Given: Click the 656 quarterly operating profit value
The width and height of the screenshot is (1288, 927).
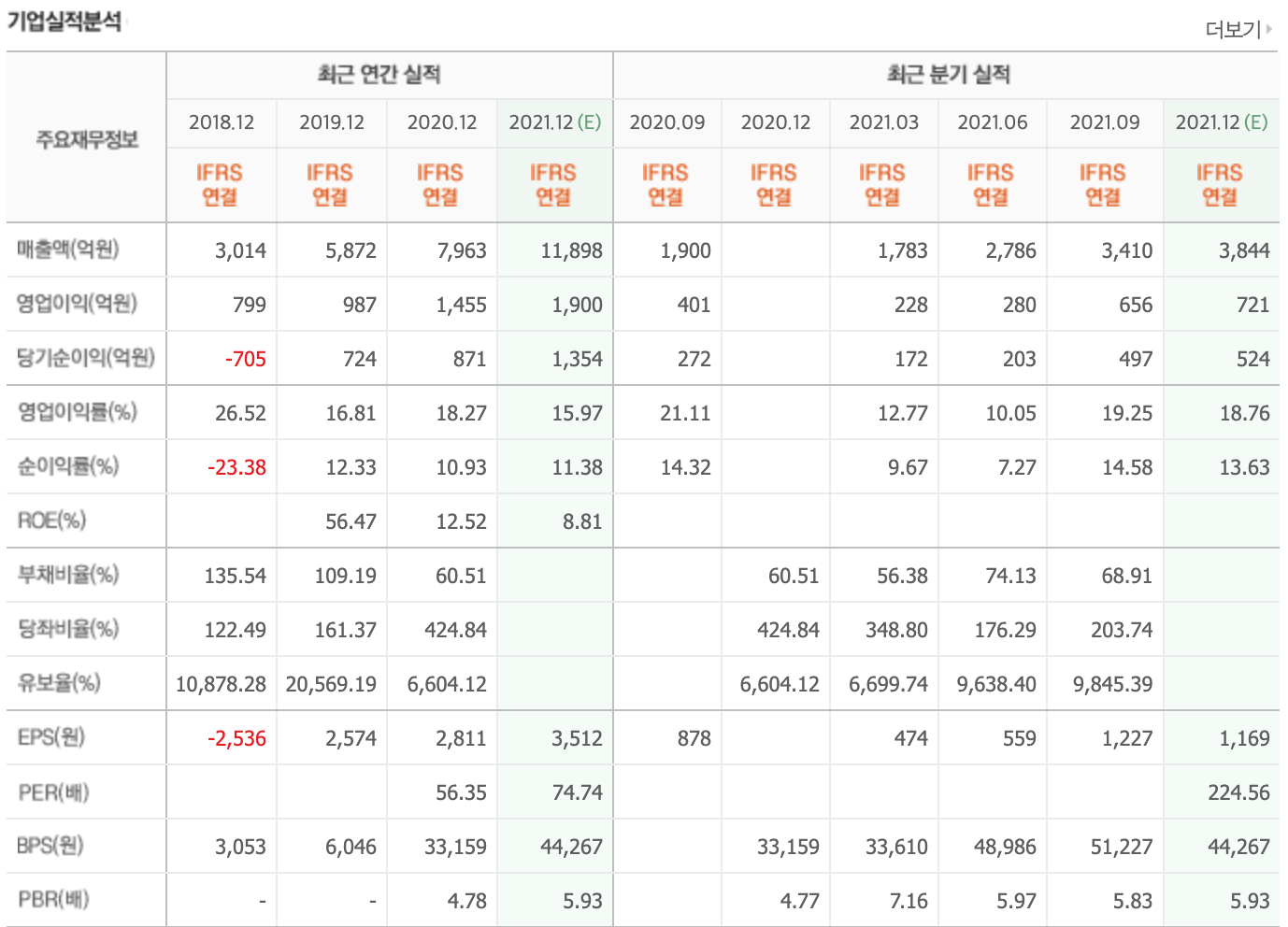Looking at the screenshot, I should click(1136, 305).
